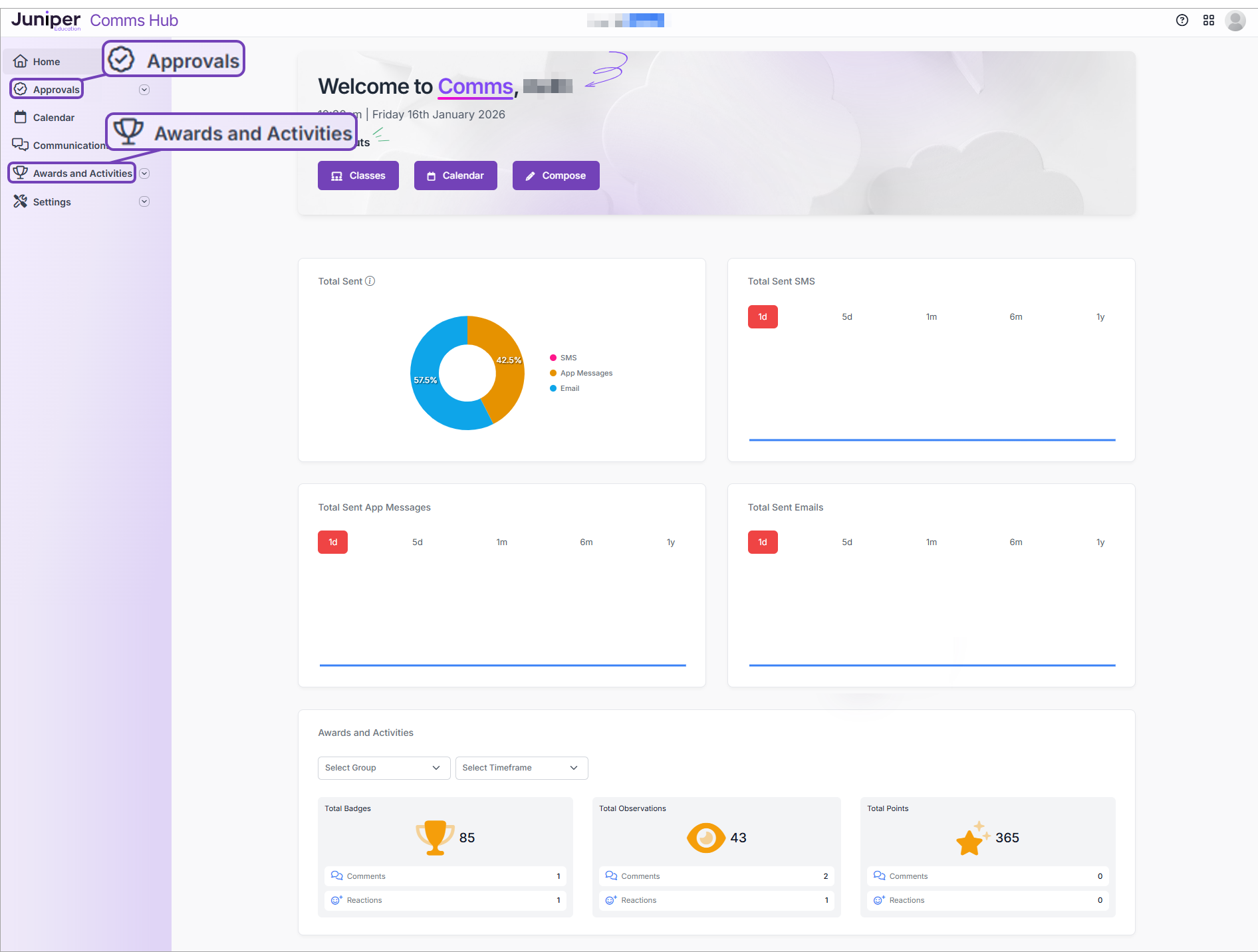Open the Select Timeframe dropdown
This screenshot has width=1258, height=952.
[x=521, y=768]
